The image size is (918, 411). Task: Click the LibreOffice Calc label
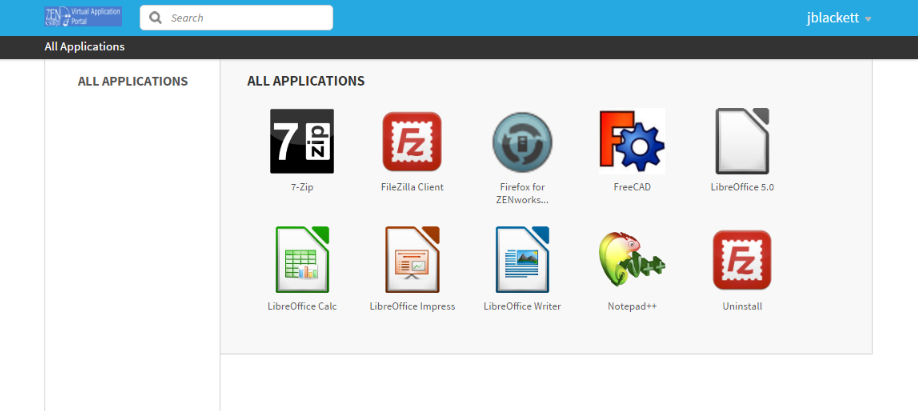click(x=302, y=306)
